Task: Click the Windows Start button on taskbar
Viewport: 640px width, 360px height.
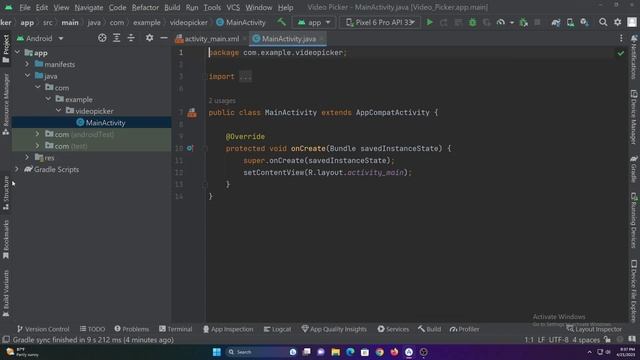Action: point(217,352)
